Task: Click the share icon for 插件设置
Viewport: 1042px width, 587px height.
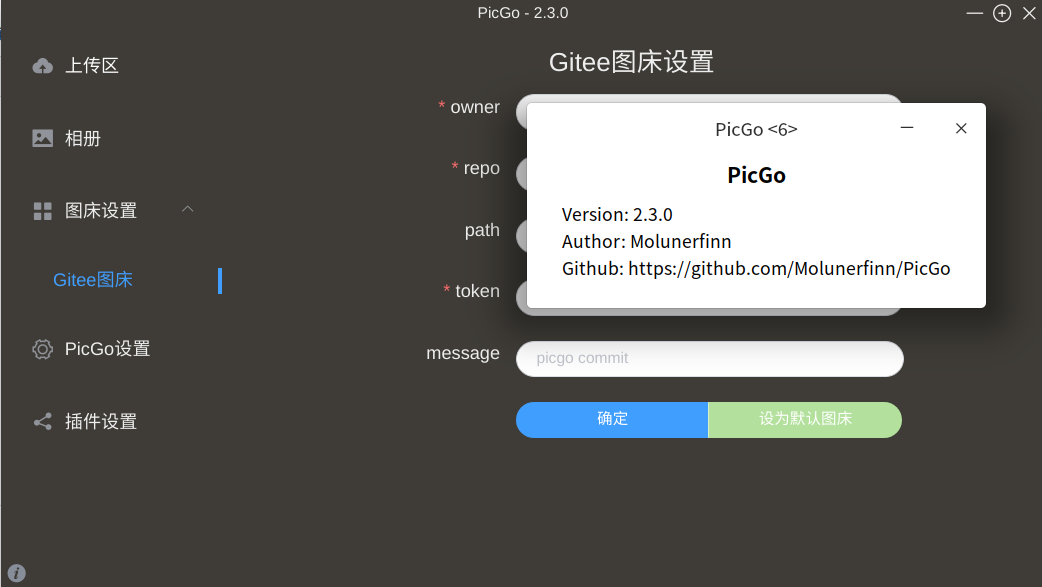Action: [42, 422]
